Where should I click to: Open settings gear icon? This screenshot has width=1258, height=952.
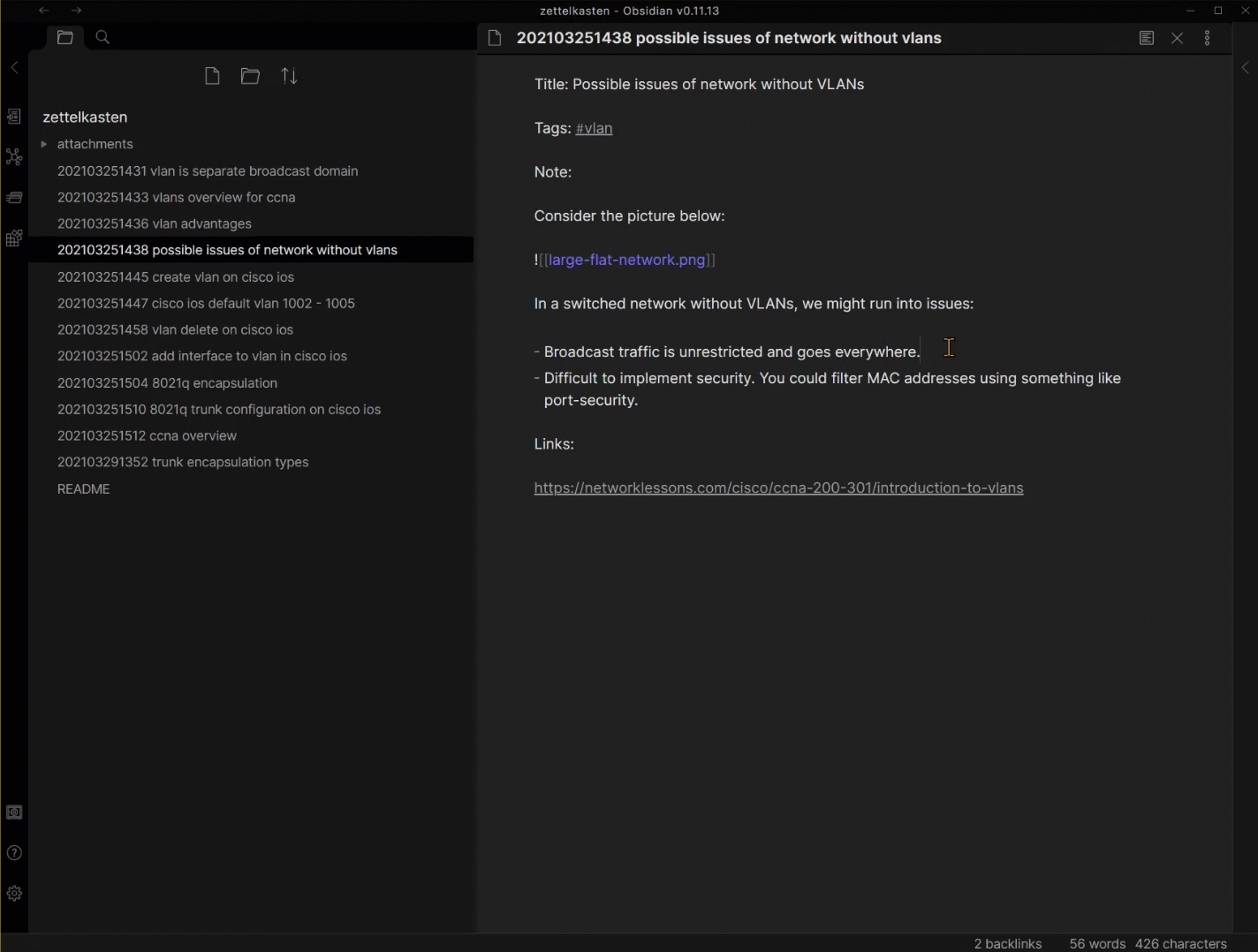point(14,894)
